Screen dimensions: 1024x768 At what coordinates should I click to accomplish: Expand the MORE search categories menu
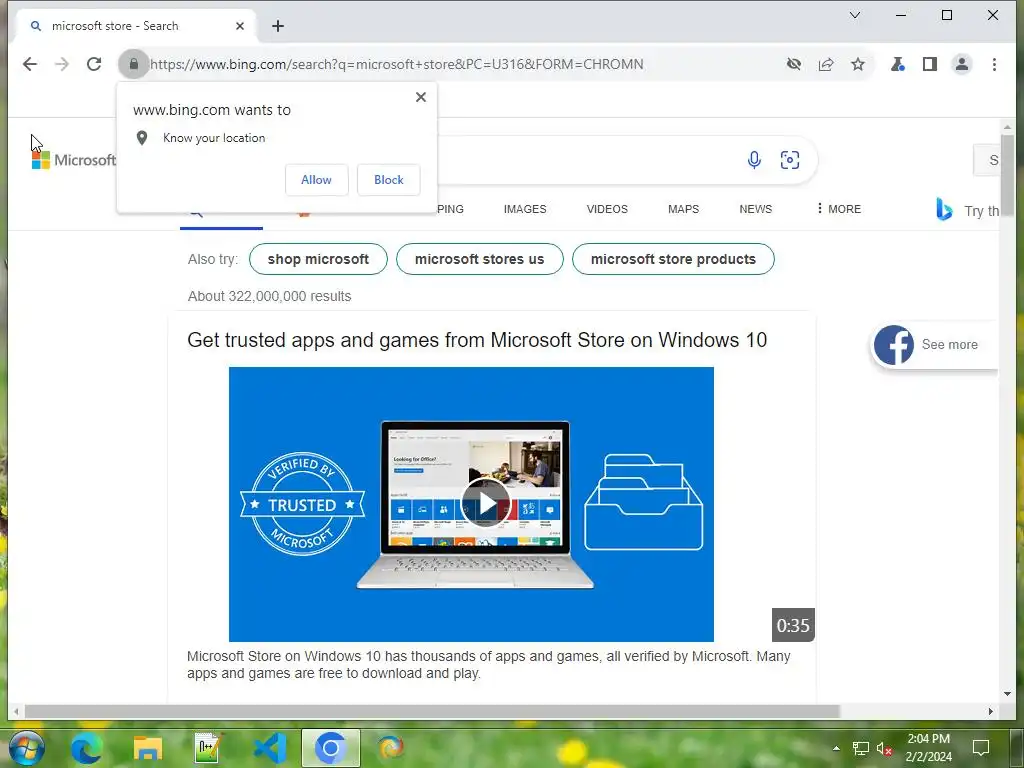tap(839, 209)
